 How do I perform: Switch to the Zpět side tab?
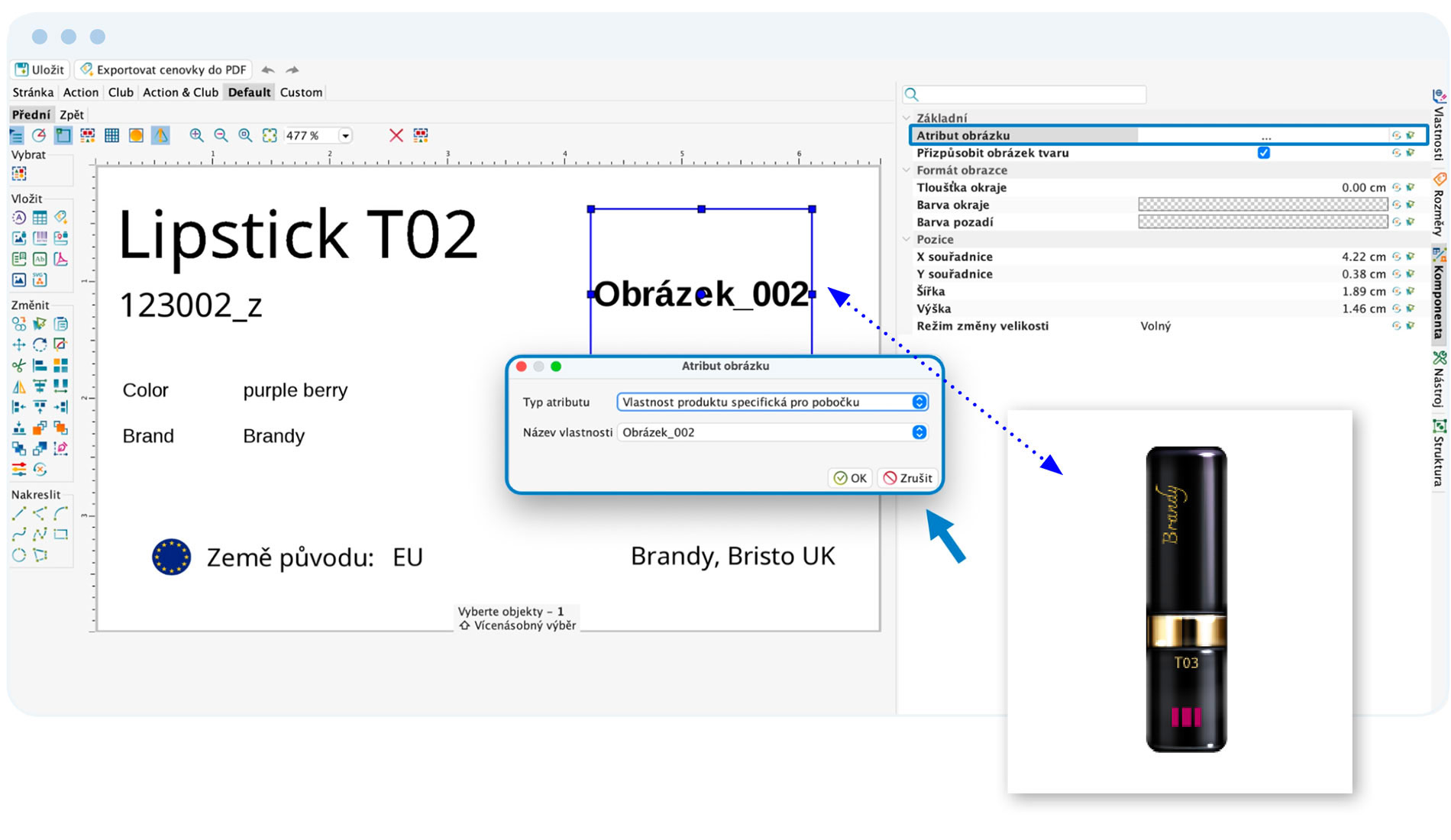point(72,115)
